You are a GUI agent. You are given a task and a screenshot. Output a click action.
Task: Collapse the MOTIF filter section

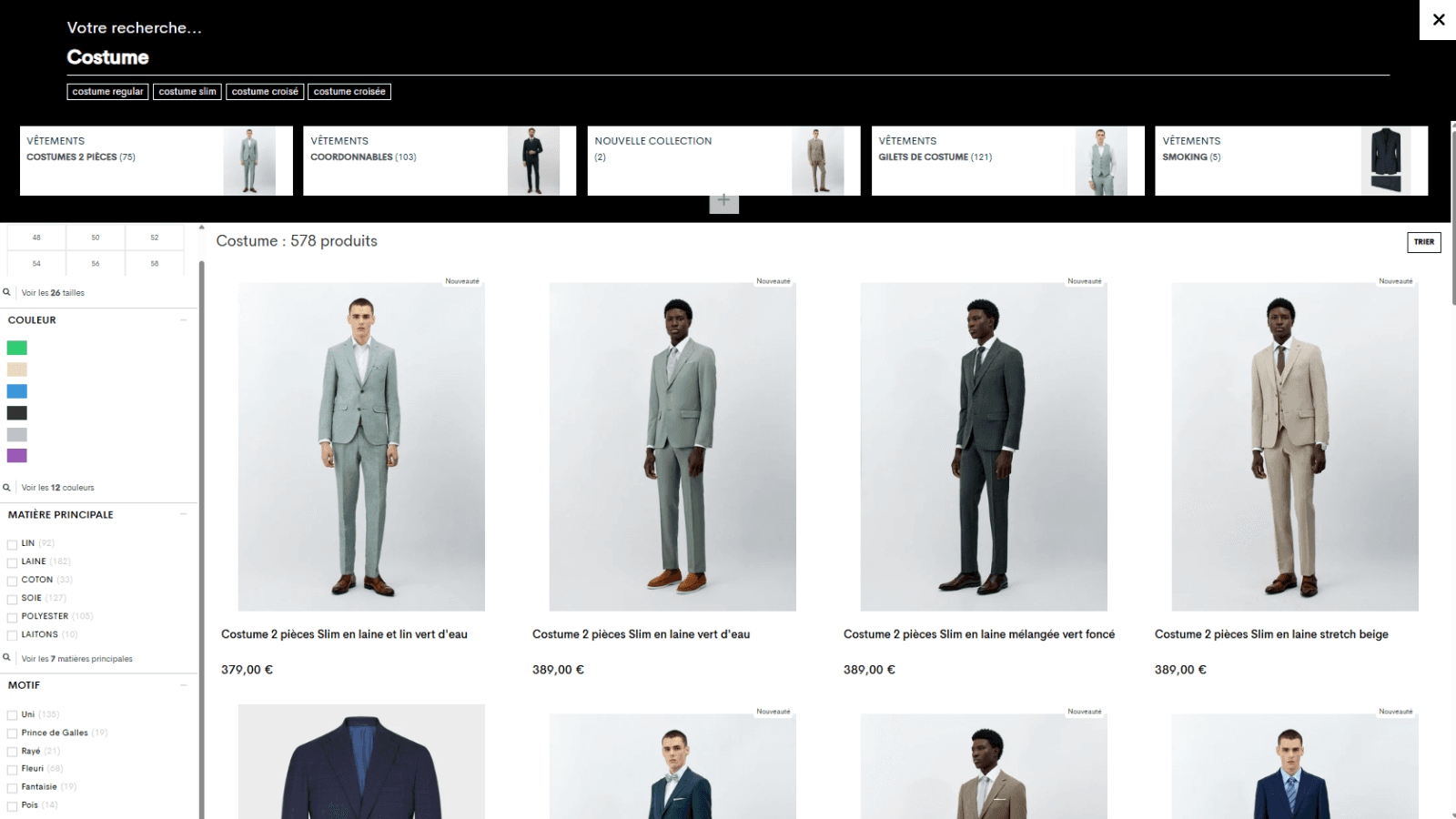coord(184,685)
